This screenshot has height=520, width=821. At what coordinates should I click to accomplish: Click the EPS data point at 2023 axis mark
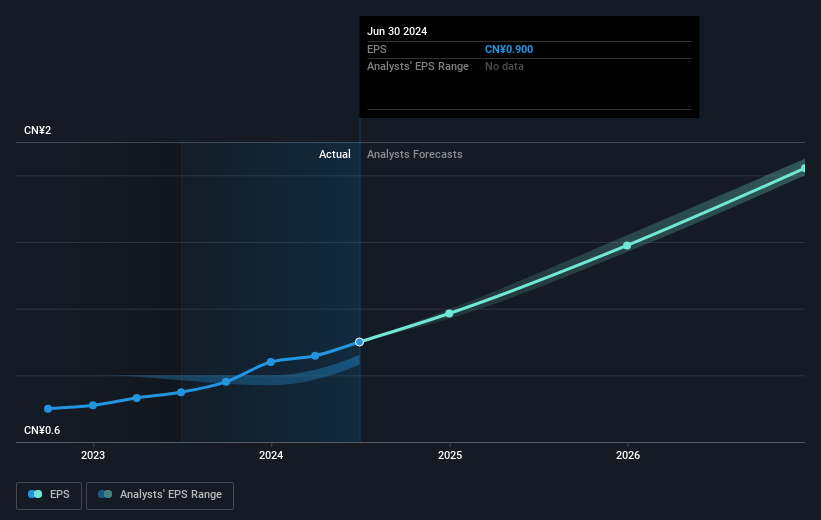[x=93, y=405]
